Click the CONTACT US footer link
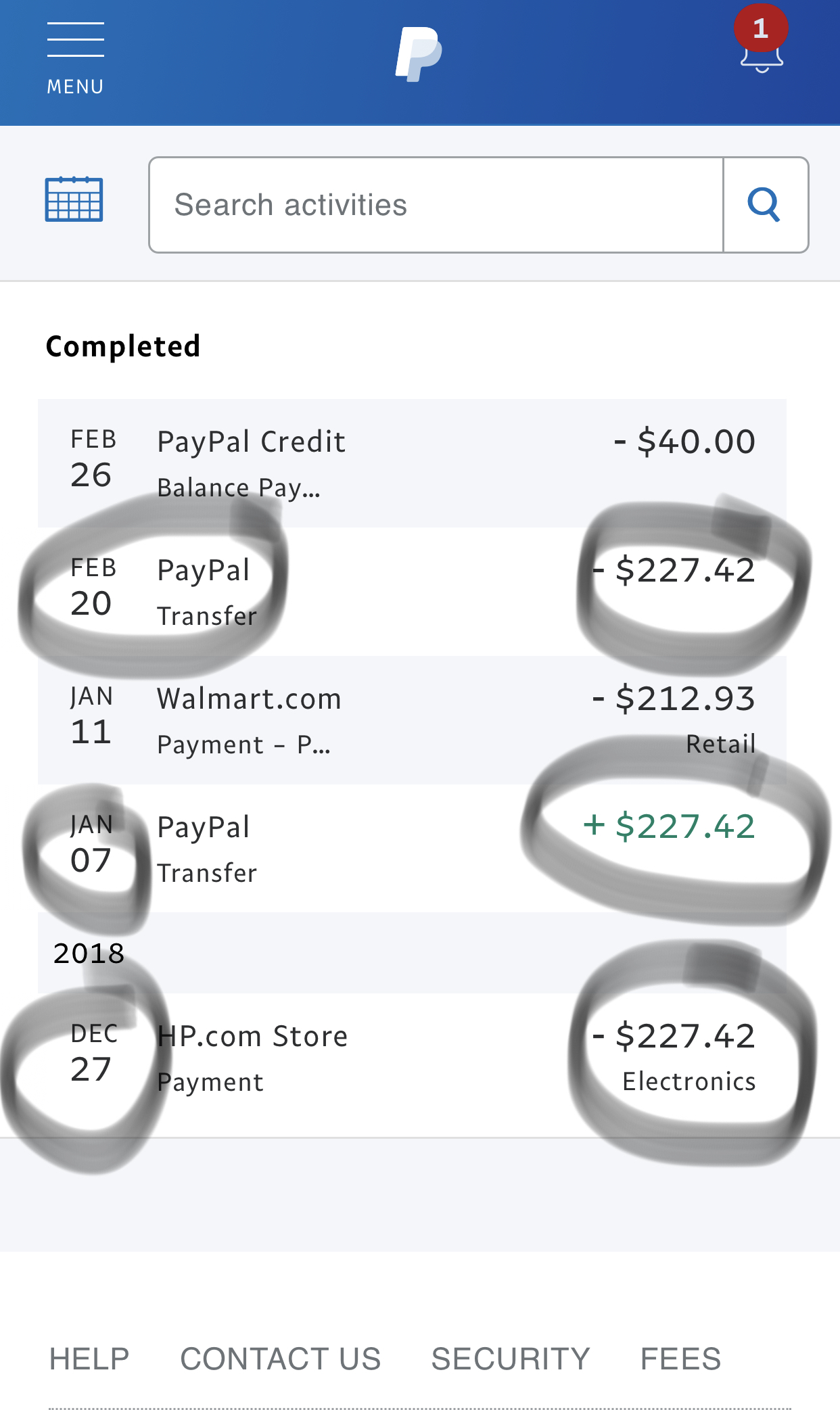The height and width of the screenshot is (1410, 840). click(x=281, y=1359)
